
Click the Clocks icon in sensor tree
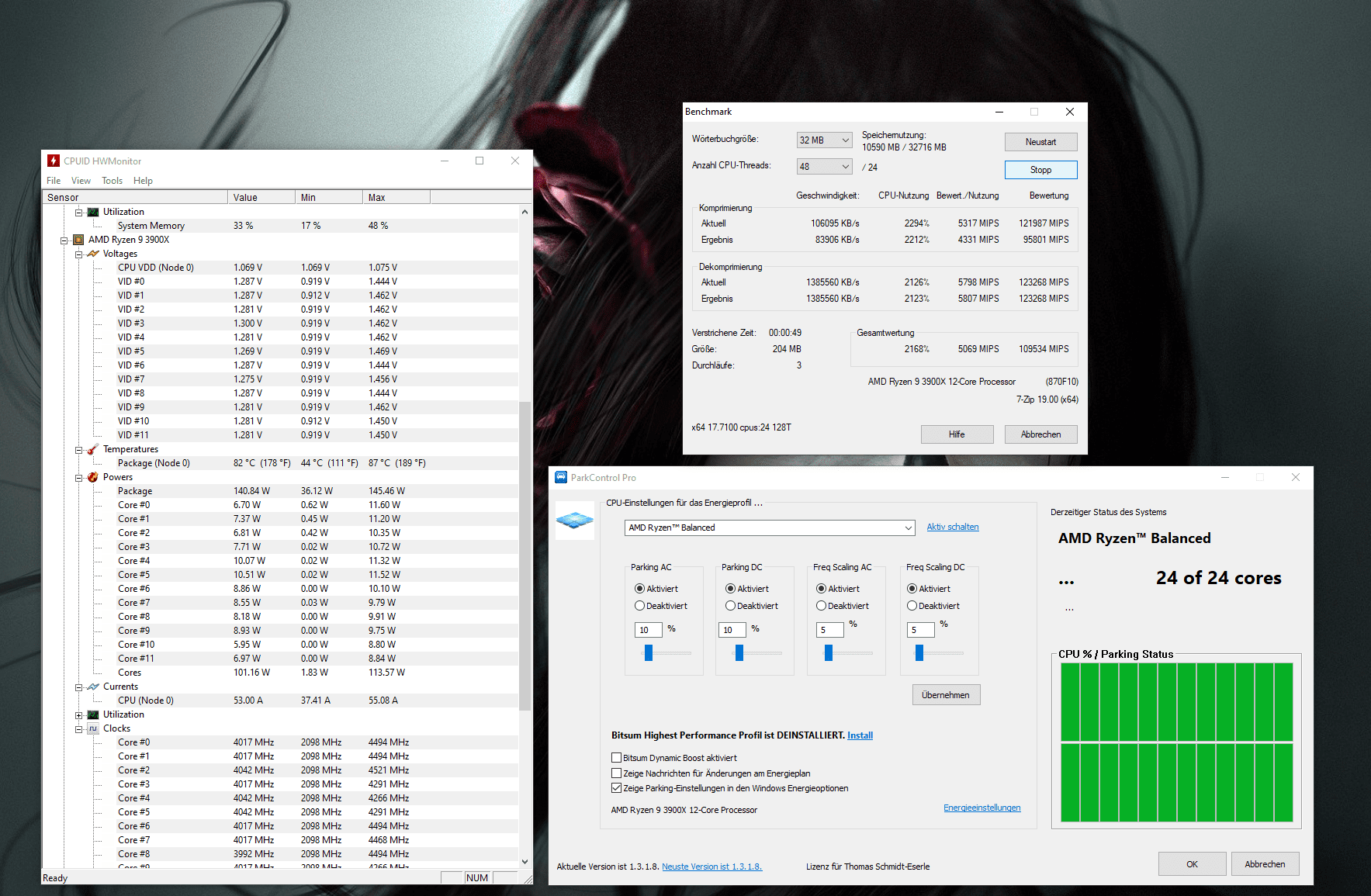[x=93, y=728]
